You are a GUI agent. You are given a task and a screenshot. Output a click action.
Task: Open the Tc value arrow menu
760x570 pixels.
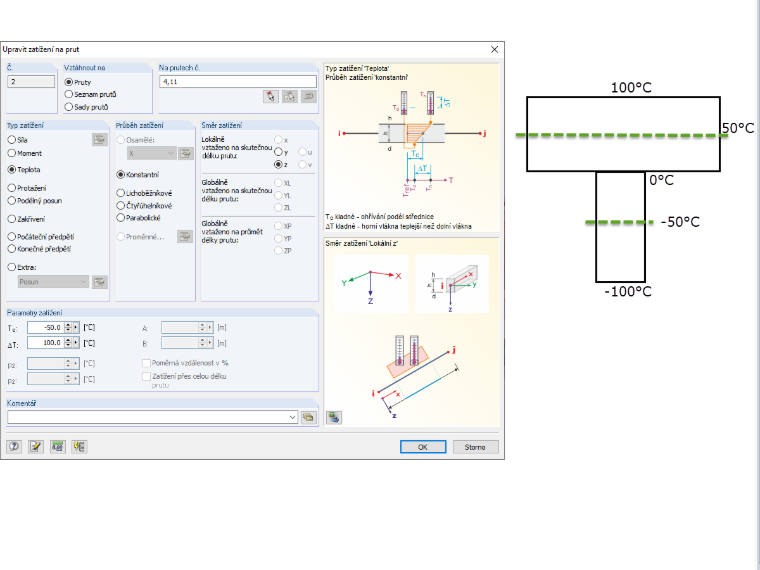pos(76,328)
